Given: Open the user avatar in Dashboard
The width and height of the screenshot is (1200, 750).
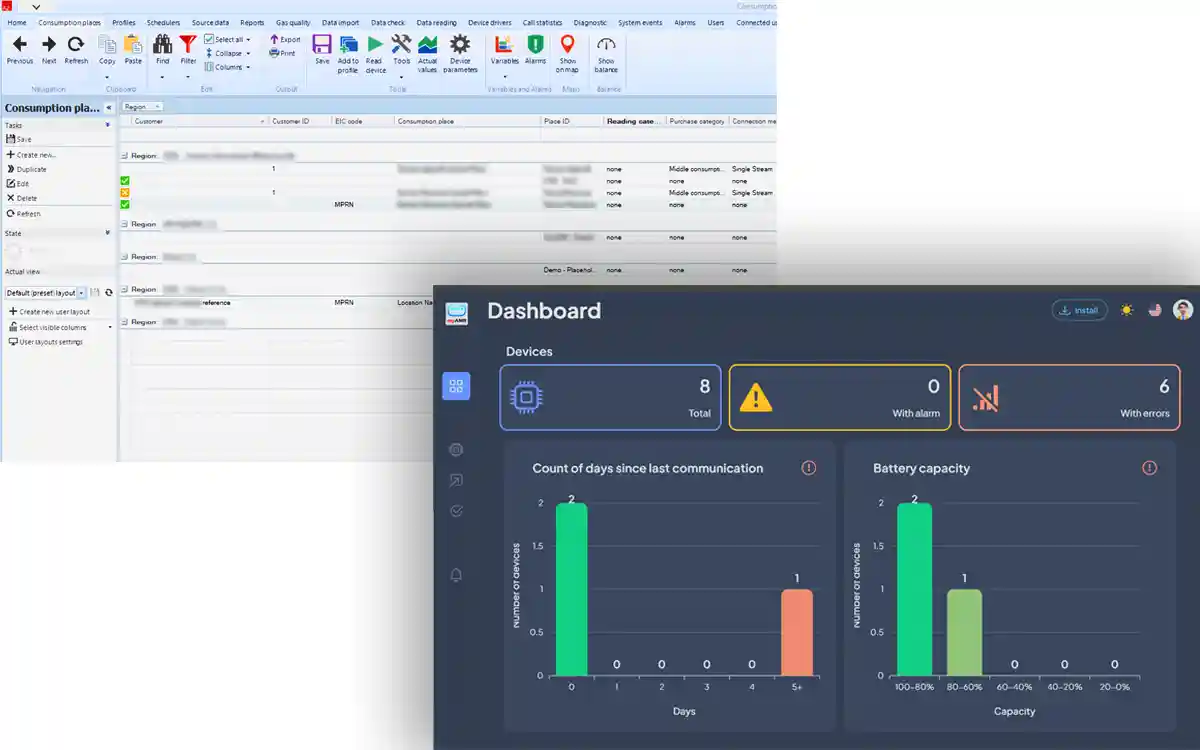Looking at the screenshot, I should tap(1183, 310).
